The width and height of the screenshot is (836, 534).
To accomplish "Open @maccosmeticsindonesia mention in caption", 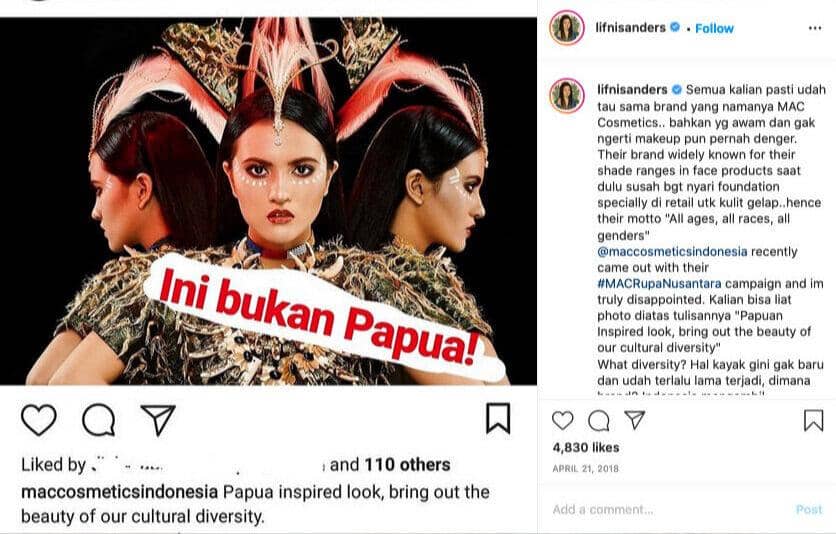I will click(x=672, y=252).
